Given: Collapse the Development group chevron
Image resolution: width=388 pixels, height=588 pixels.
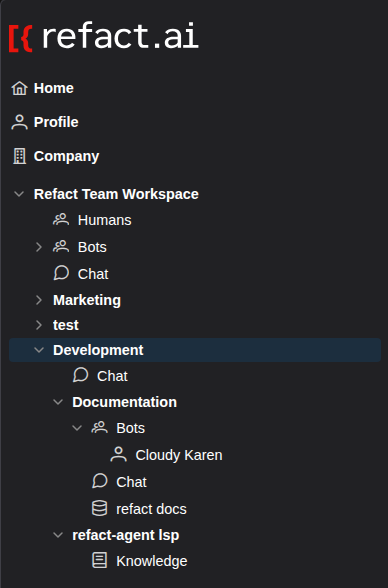Looking at the screenshot, I should click(39, 350).
